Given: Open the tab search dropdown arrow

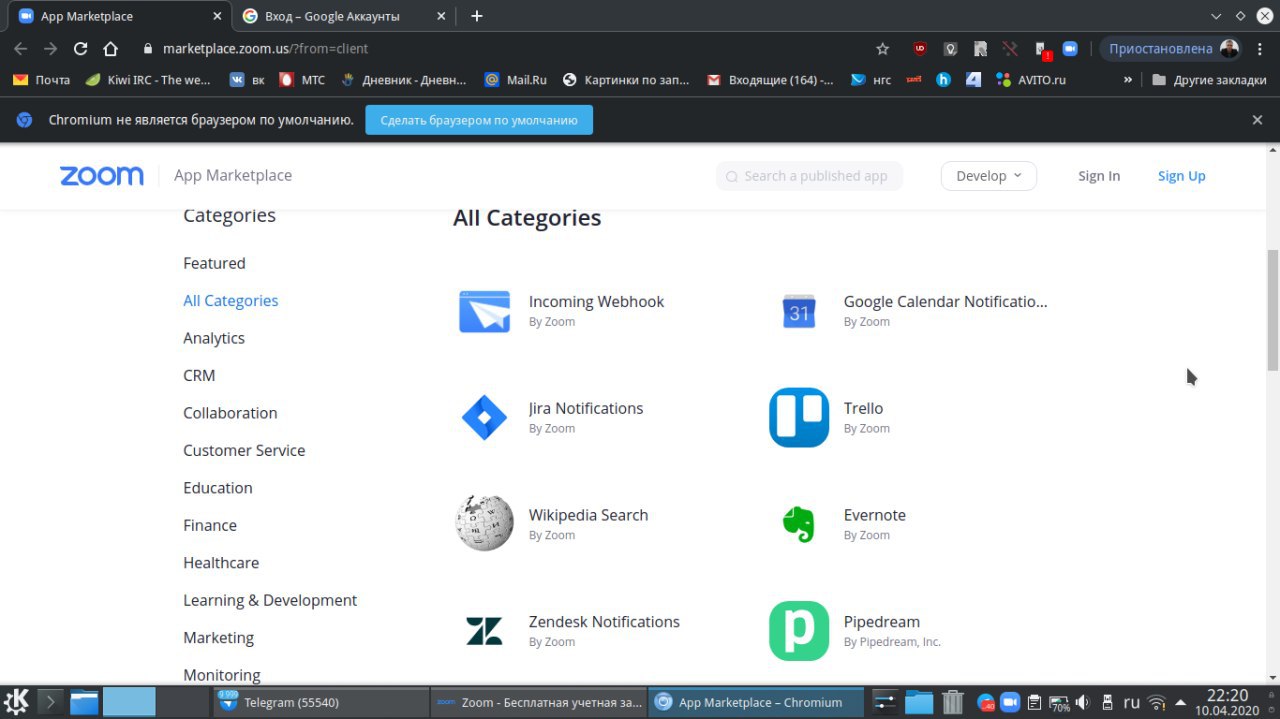Looking at the screenshot, I should coord(1216,16).
